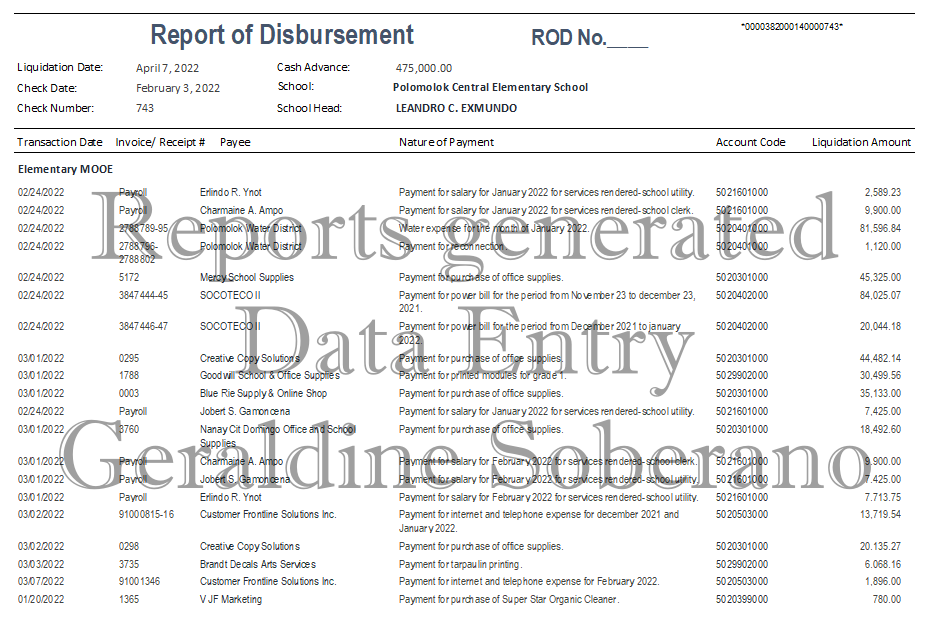930x630 pixels.
Task: Click the Report of Disbursement title
Action: tap(282, 34)
